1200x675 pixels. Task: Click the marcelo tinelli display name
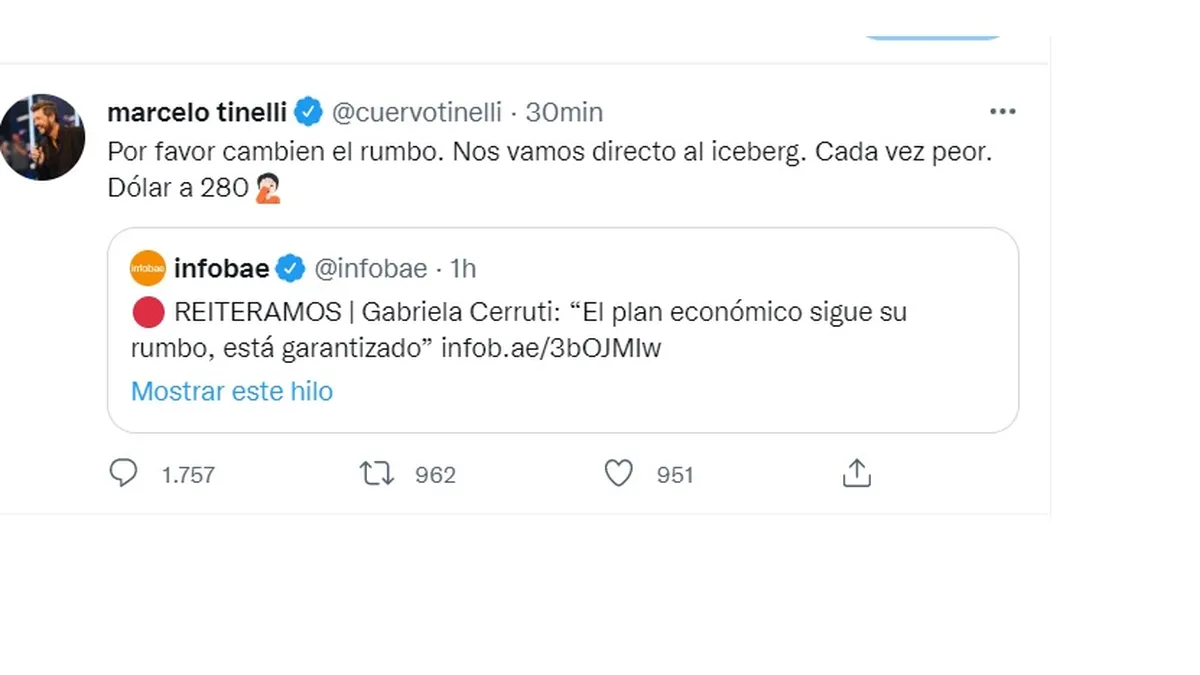click(x=197, y=112)
